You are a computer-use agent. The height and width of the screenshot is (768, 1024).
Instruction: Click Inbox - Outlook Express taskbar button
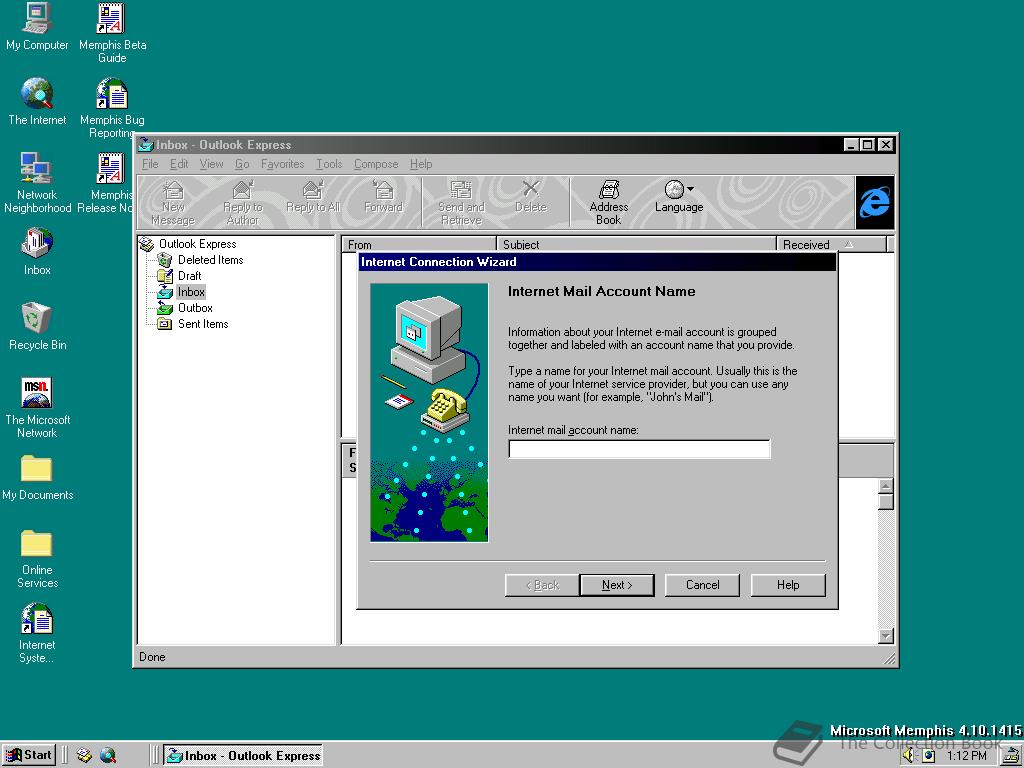pos(243,756)
